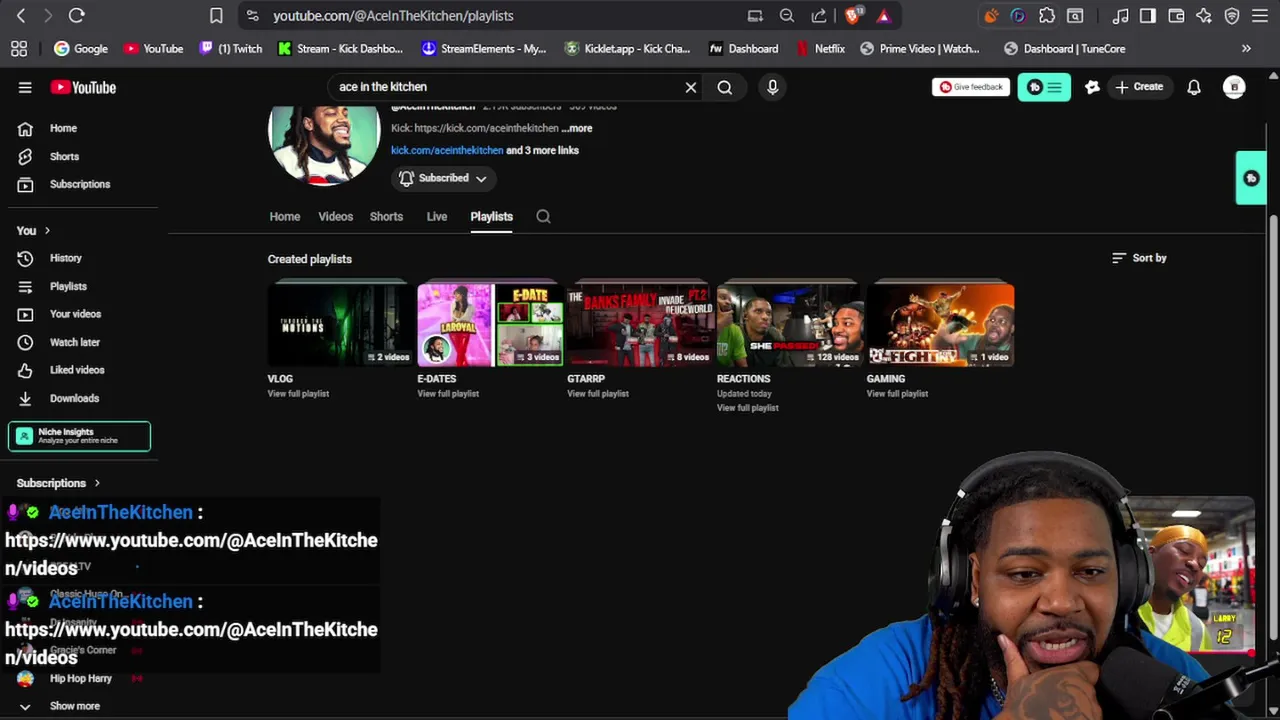
Task: Go back in browser history
Action: 21,15
